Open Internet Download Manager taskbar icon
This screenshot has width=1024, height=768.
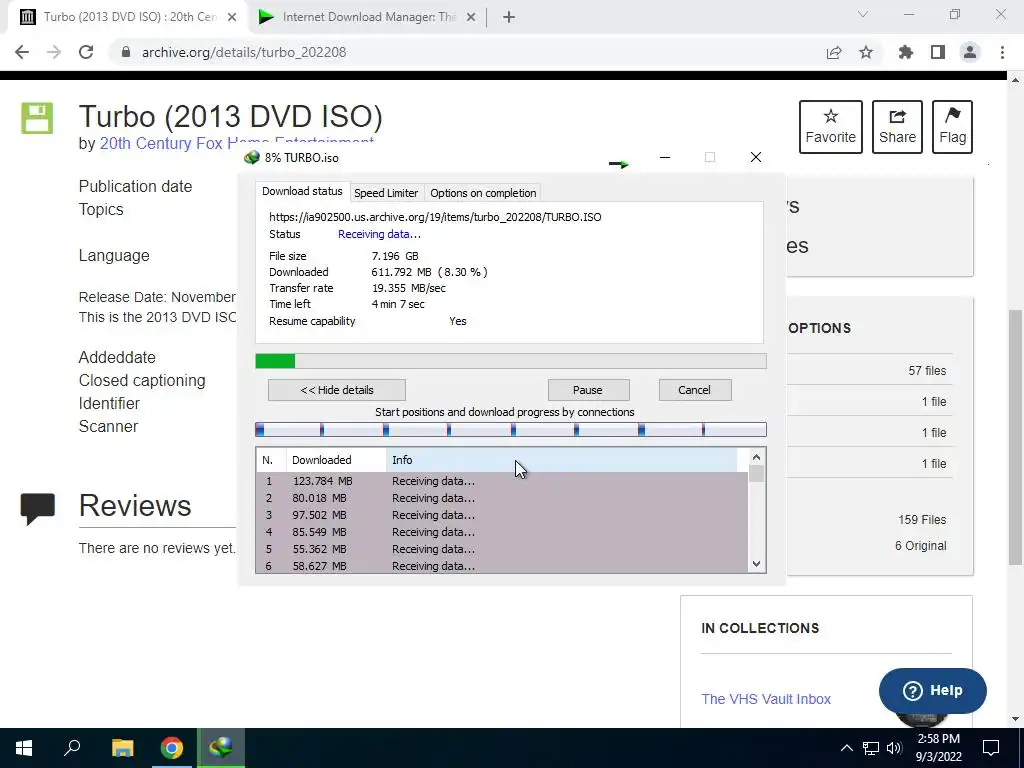tap(221, 748)
